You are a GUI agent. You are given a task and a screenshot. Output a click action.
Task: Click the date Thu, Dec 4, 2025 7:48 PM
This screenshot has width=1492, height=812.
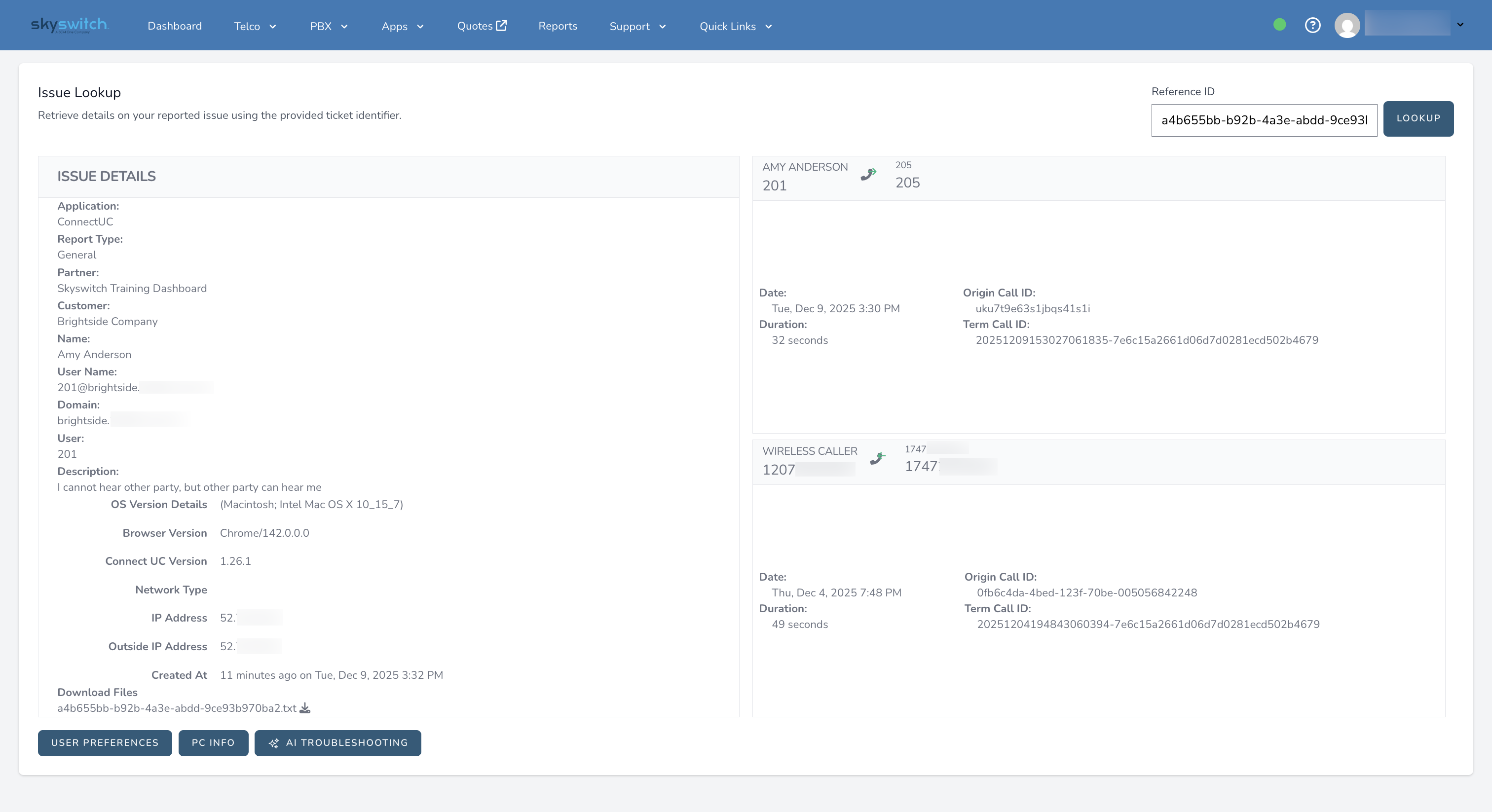[x=836, y=592]
